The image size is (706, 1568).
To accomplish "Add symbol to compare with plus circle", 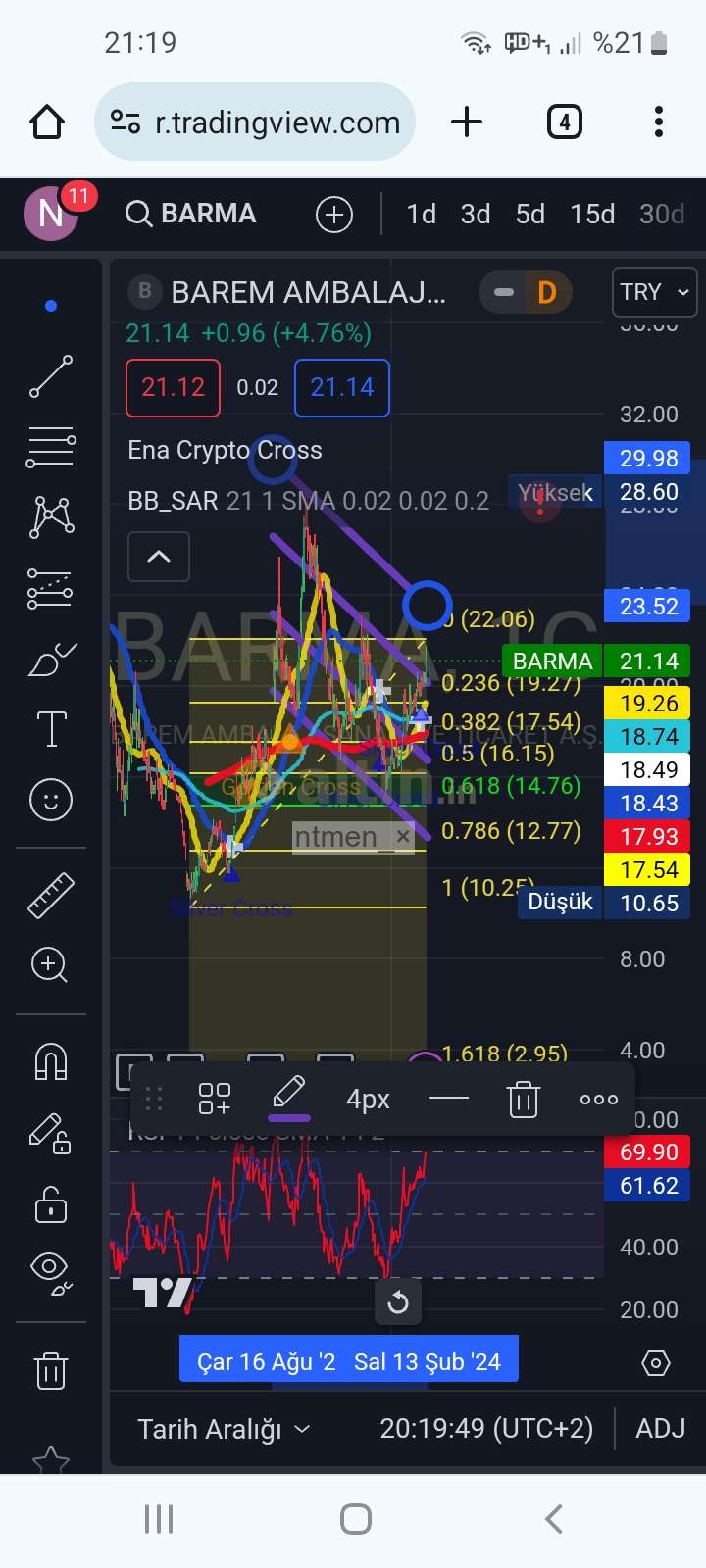I will (x=334, y=215).
